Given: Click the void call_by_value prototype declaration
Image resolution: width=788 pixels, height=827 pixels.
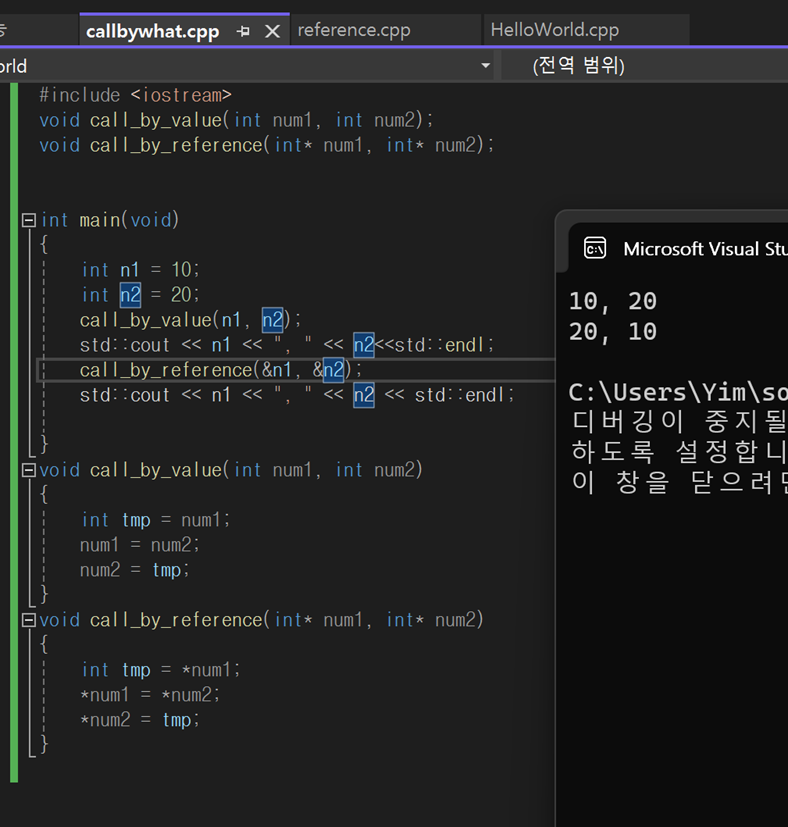Looking at the screenshot, I should point(236,120).
